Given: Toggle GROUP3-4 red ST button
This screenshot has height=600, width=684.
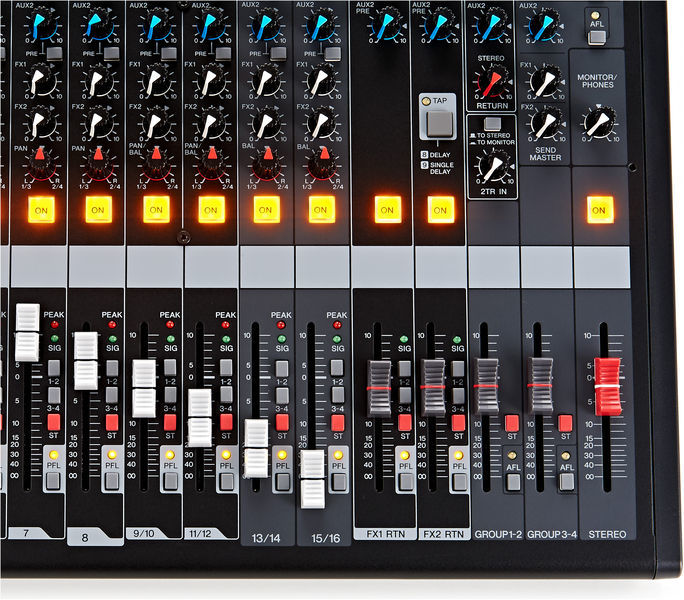Looking at the screenshot, I should (565, 423).
